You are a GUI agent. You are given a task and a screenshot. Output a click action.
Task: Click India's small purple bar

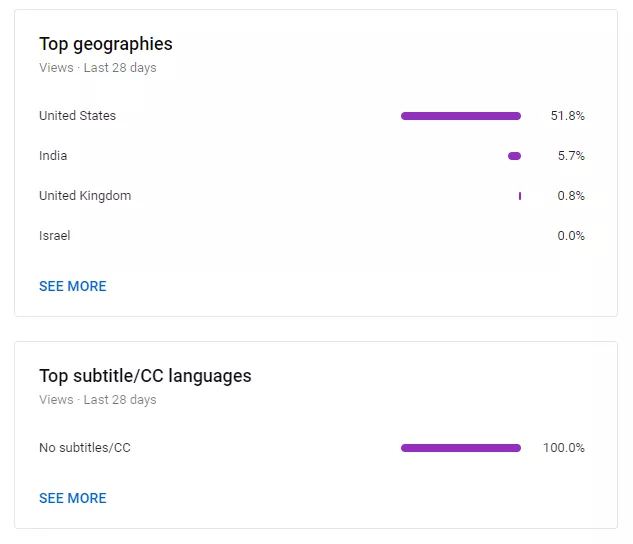(514, 156)
